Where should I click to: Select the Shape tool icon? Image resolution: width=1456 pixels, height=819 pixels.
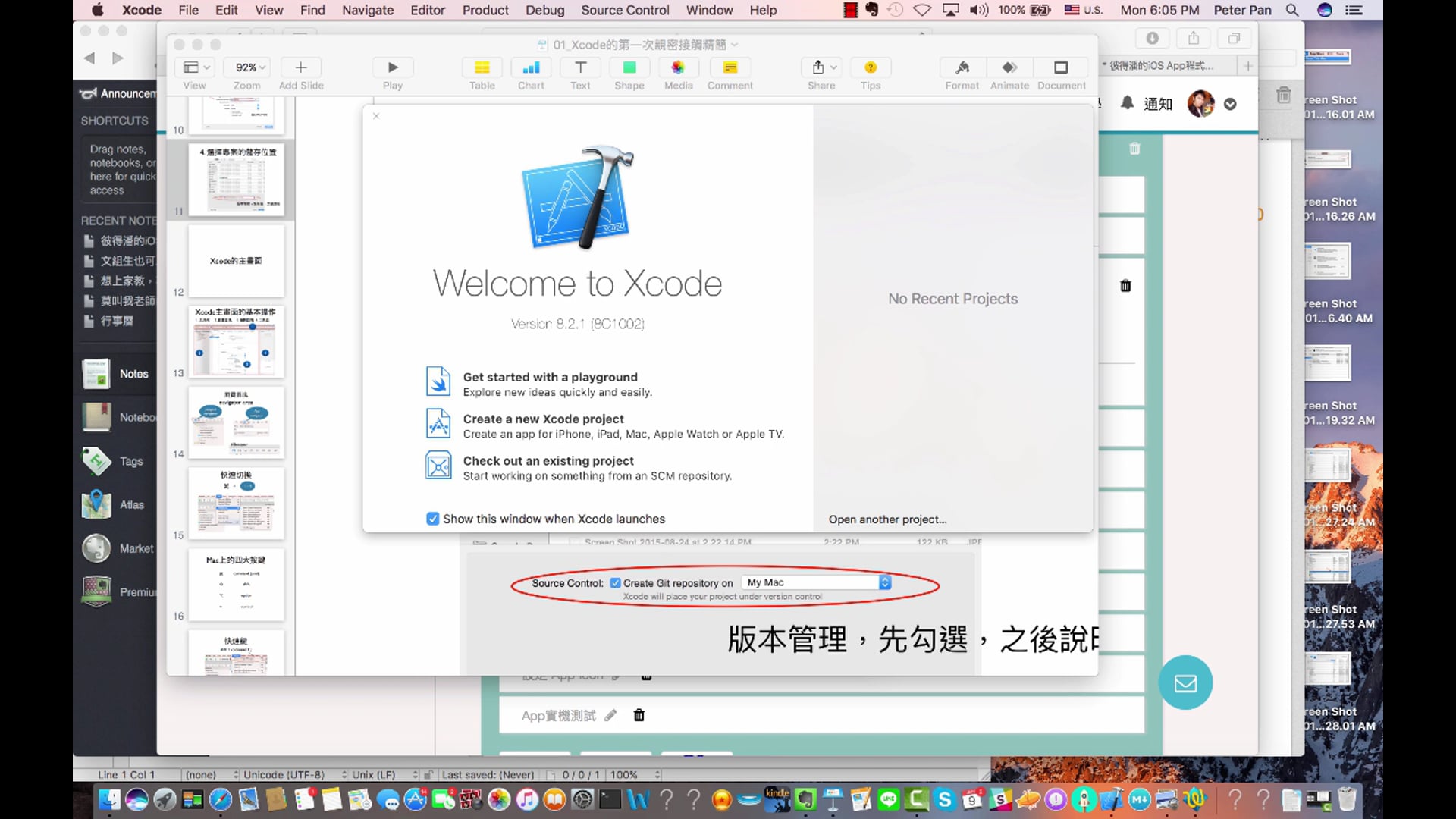(x=629, y=67)
